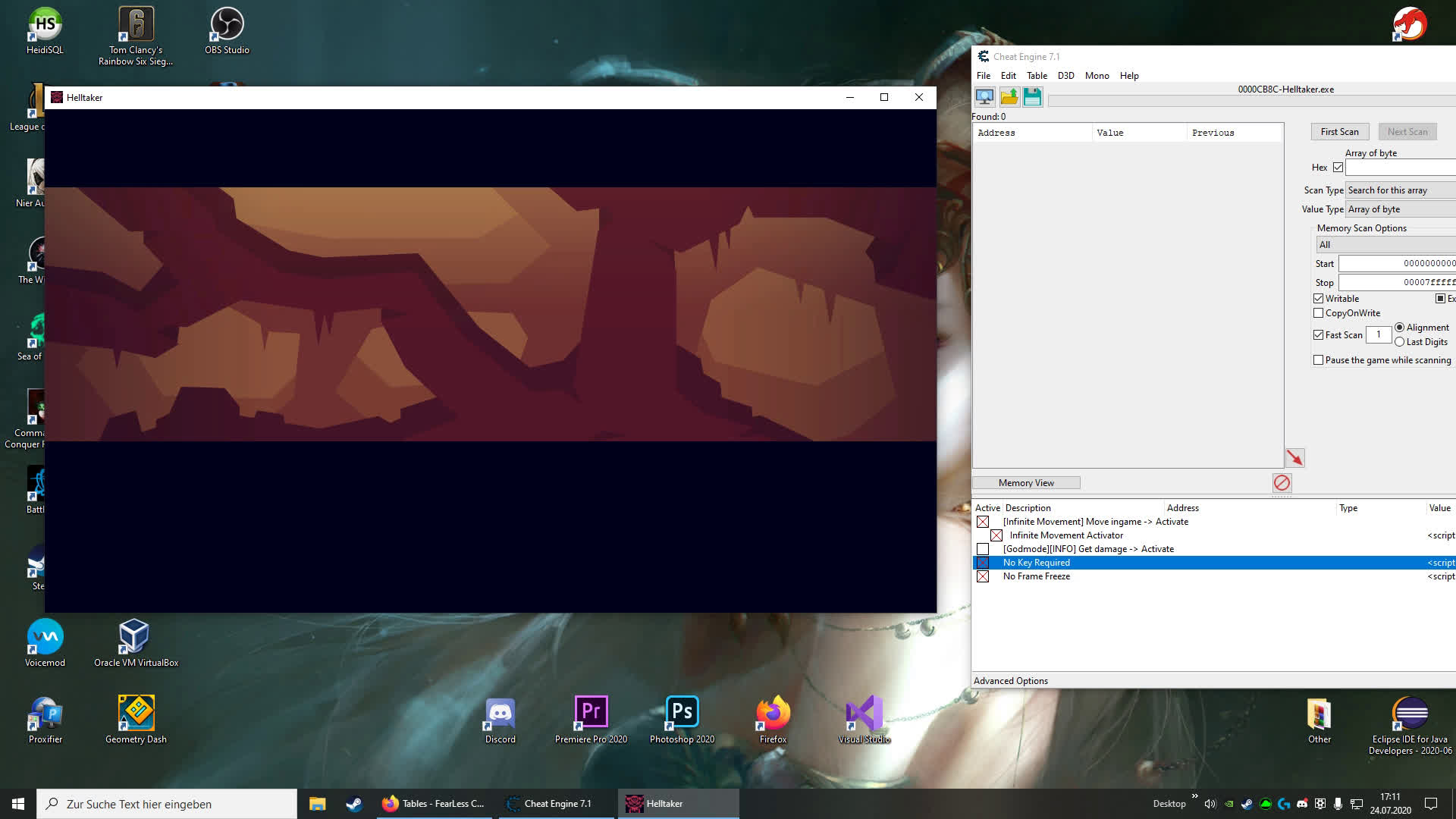1456x819 pixels.
Task: Open the Other folder on desktop
Action: tap(1319, 720)
